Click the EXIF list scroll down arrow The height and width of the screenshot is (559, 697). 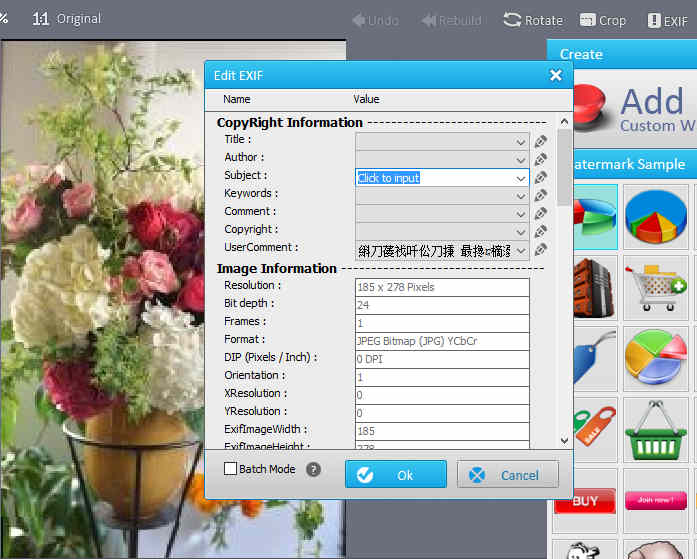point(564,440)
